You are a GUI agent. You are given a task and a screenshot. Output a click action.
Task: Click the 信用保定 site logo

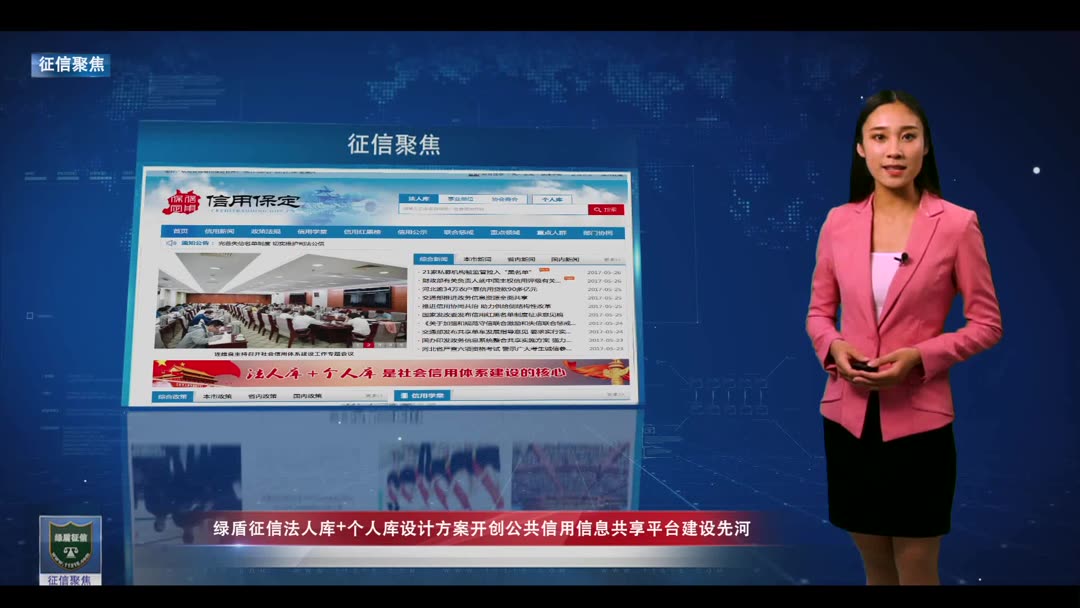click(251, 202)
